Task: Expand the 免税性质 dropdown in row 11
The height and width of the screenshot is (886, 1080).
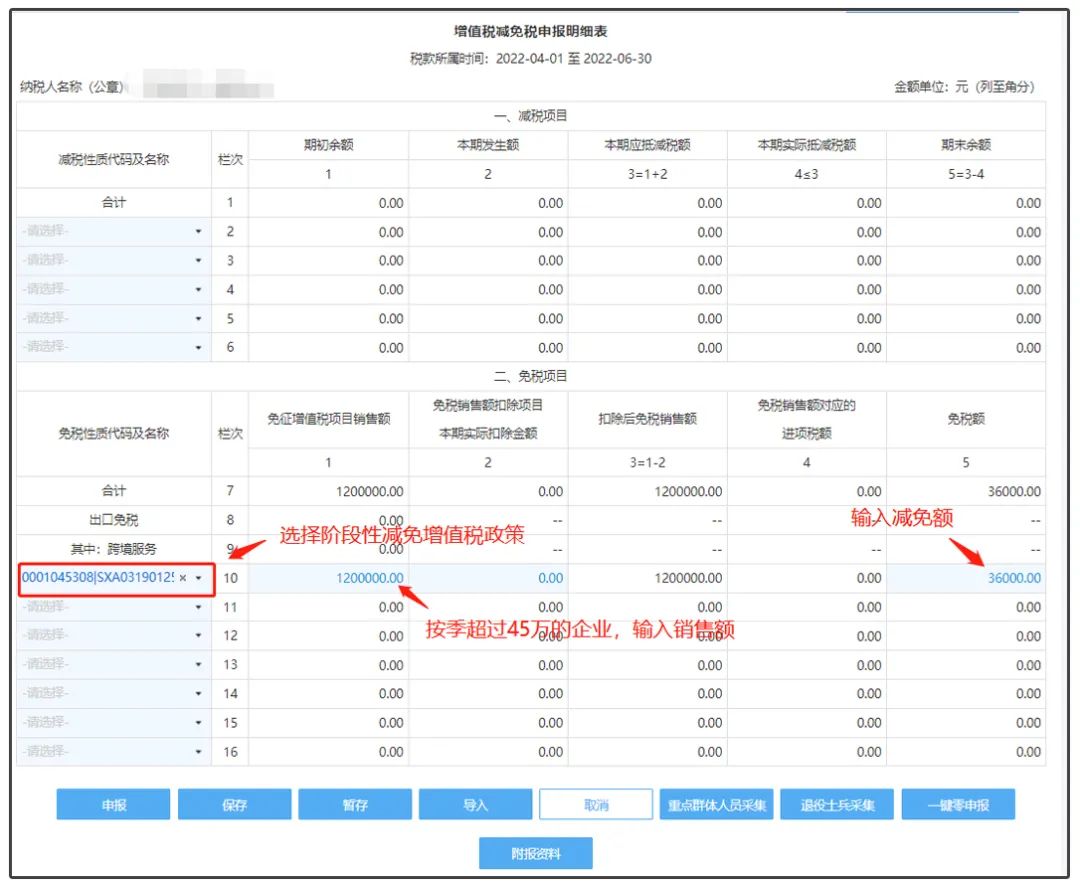Action: point(198,607)
